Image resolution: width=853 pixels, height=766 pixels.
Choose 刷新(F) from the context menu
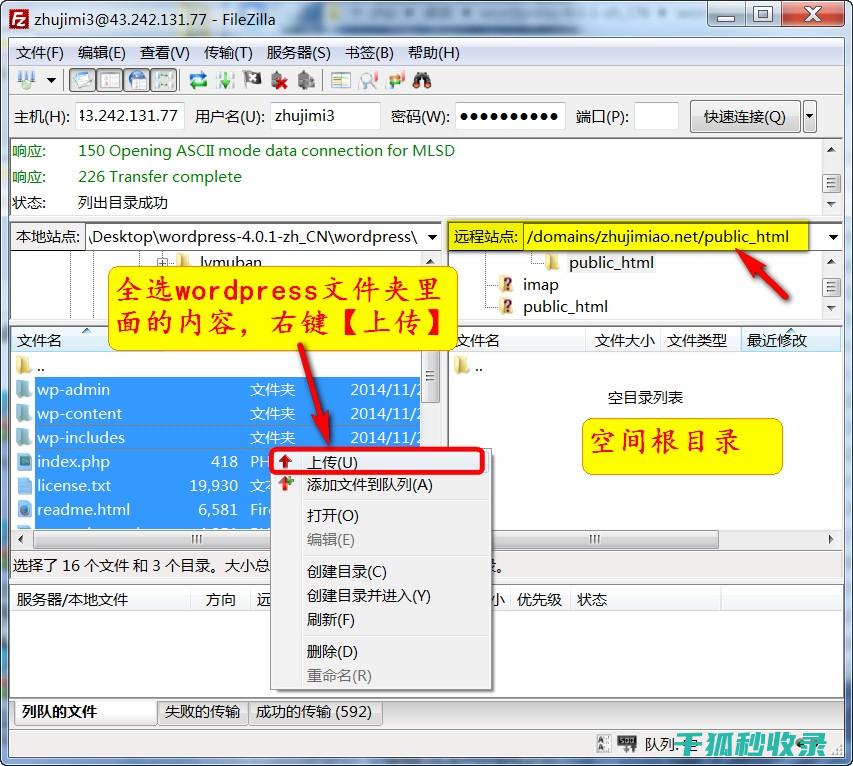(x=381, y=620)
